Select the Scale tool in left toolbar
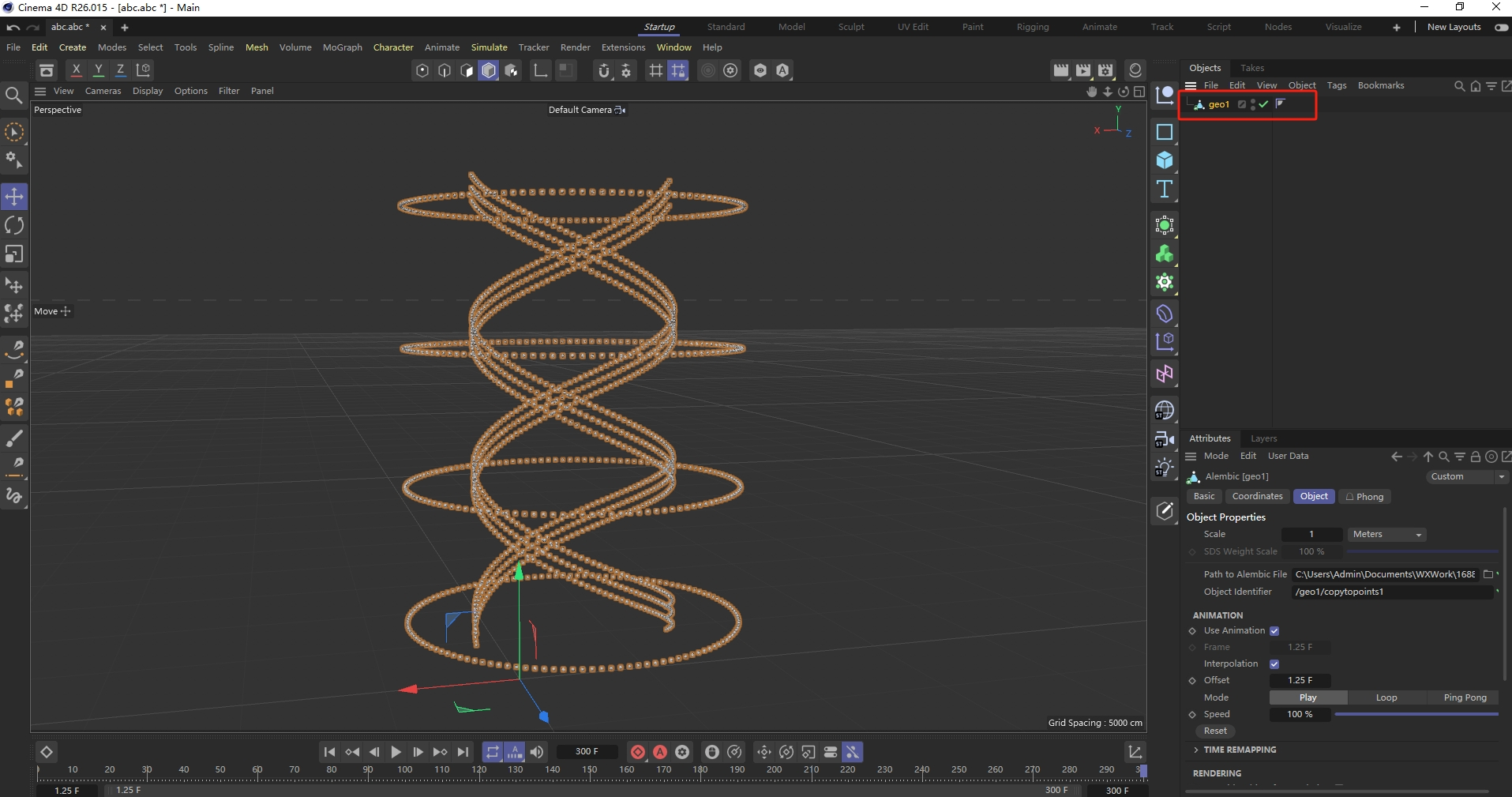 point(14,254)
